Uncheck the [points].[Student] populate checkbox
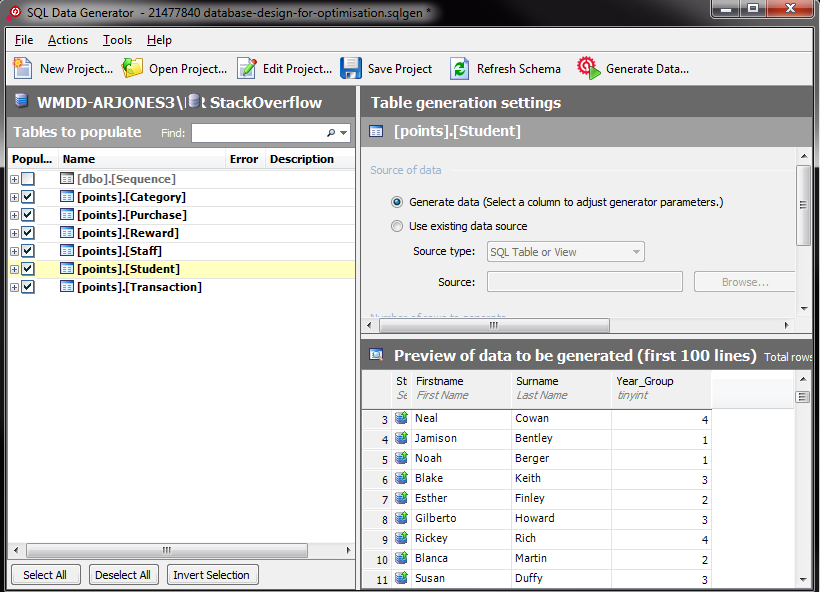The height and width of the screenshot is (592, 820). (x=28, y=269)
